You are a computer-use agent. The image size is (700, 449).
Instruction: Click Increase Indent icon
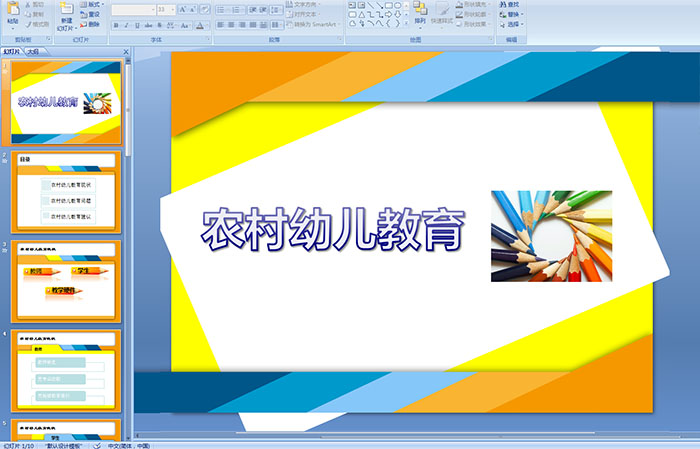tap(263, 9)
